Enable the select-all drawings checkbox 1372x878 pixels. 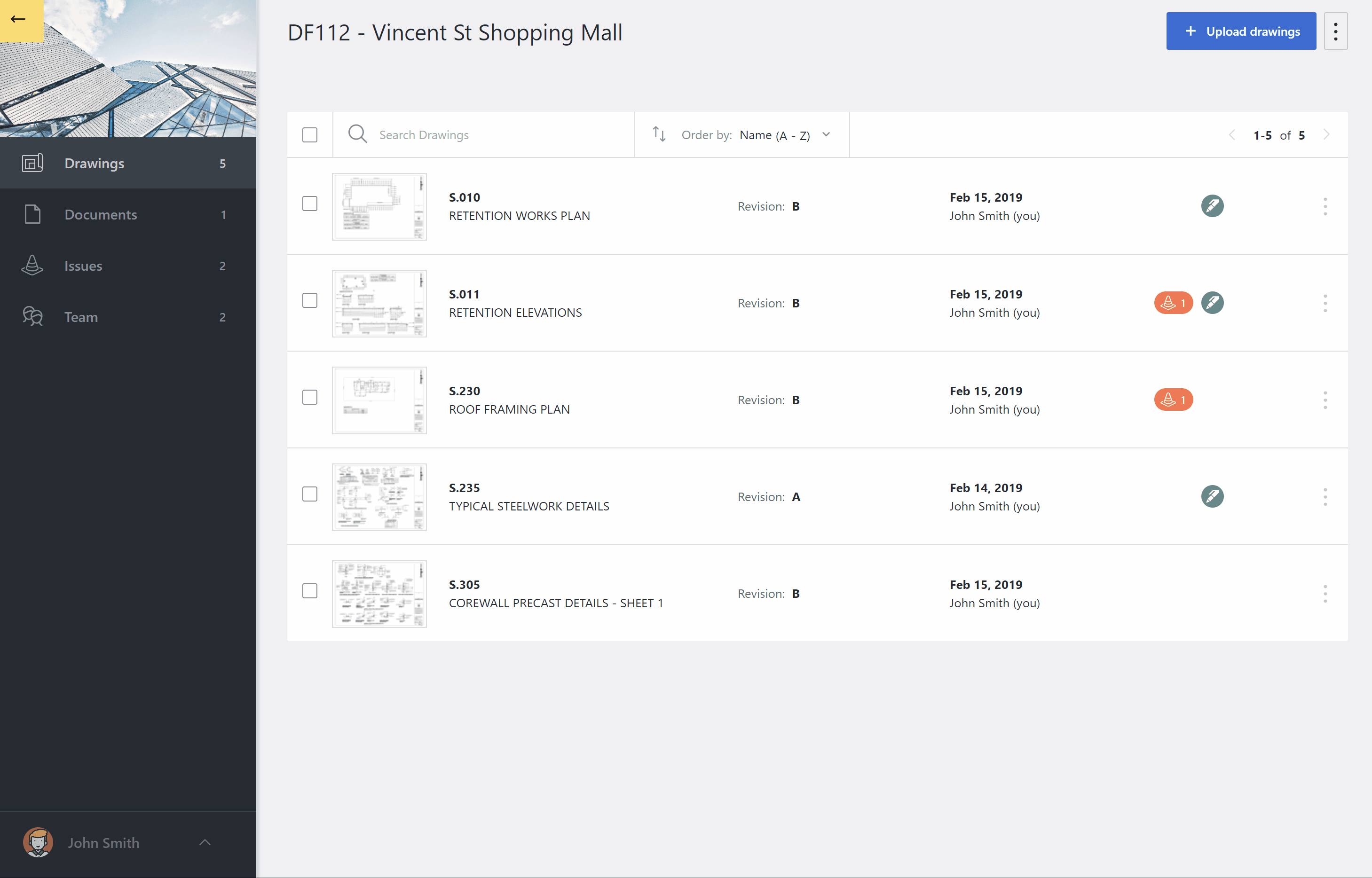pos(310,134)
